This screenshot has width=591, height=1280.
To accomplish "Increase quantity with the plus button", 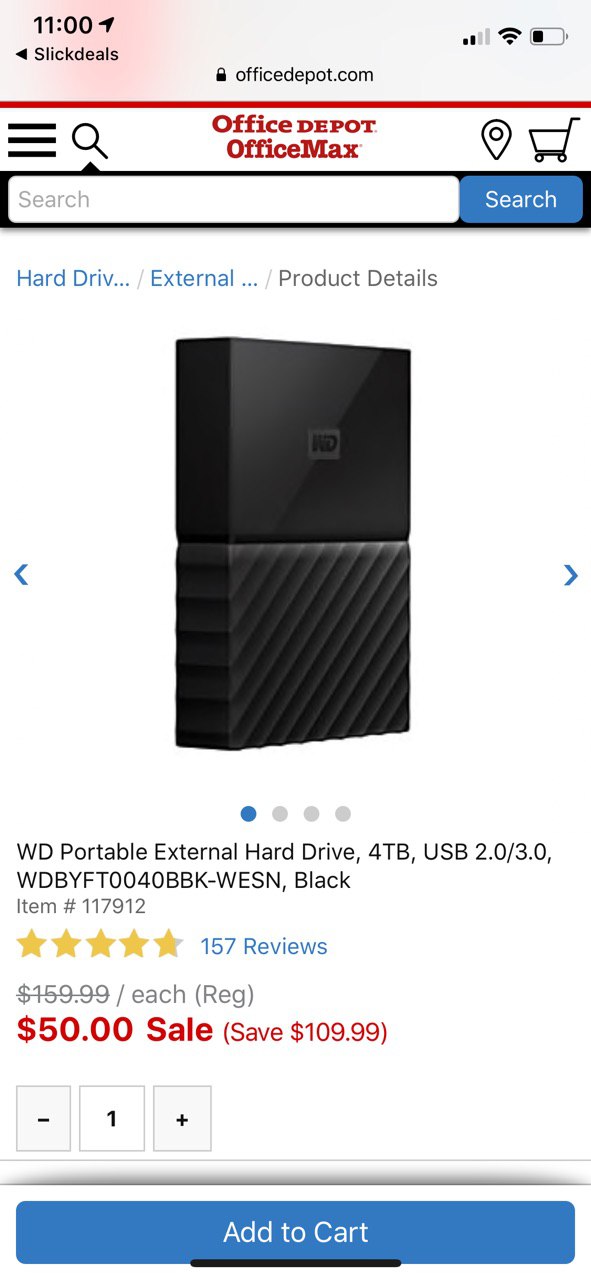I will click(x=182, y=1119).
